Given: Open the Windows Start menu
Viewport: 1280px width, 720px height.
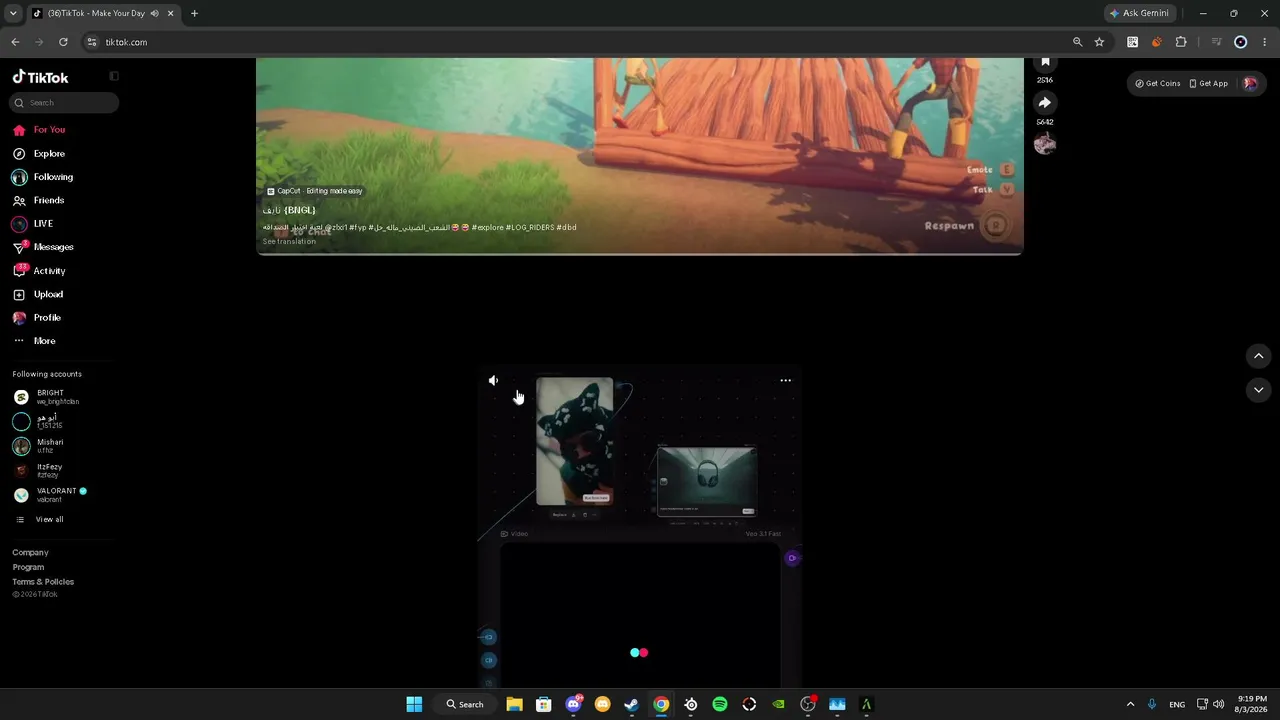Looking at the screenshot, I should 414,704.
